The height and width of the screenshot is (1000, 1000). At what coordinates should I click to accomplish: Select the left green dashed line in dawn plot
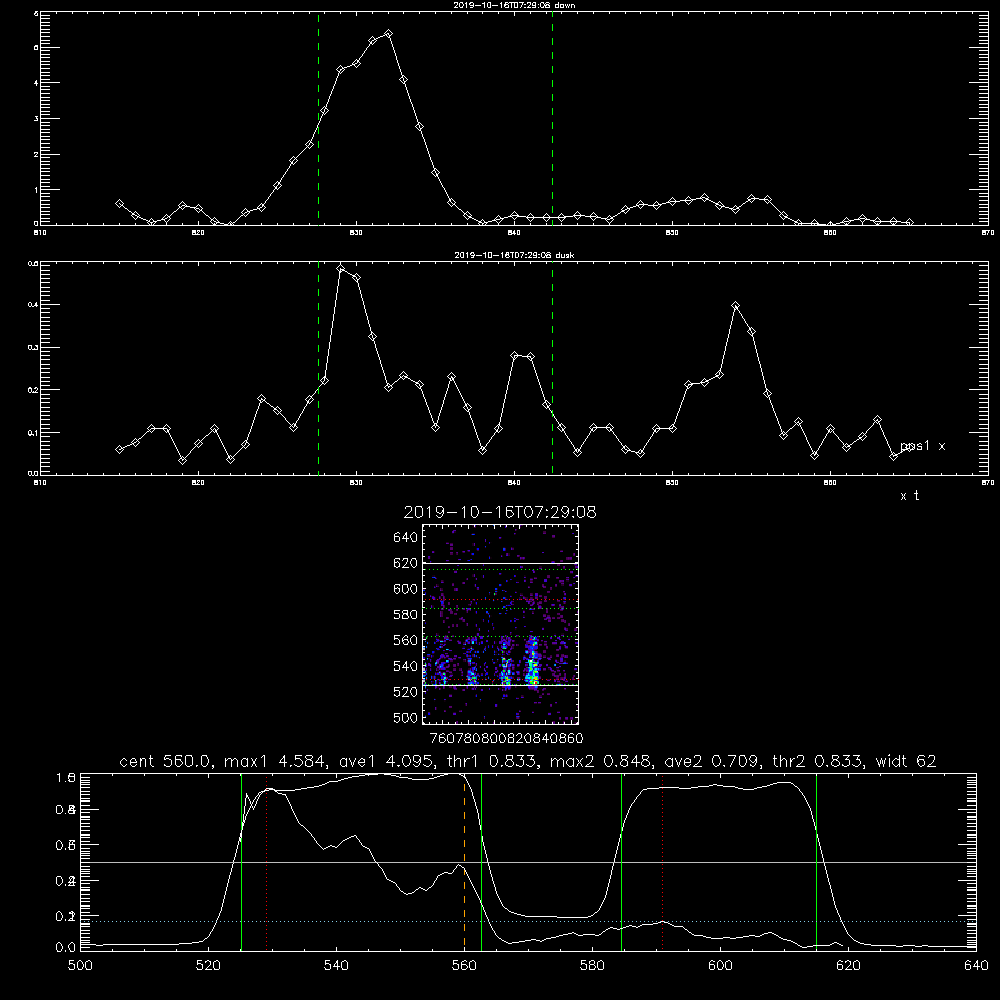pos(318,119)
